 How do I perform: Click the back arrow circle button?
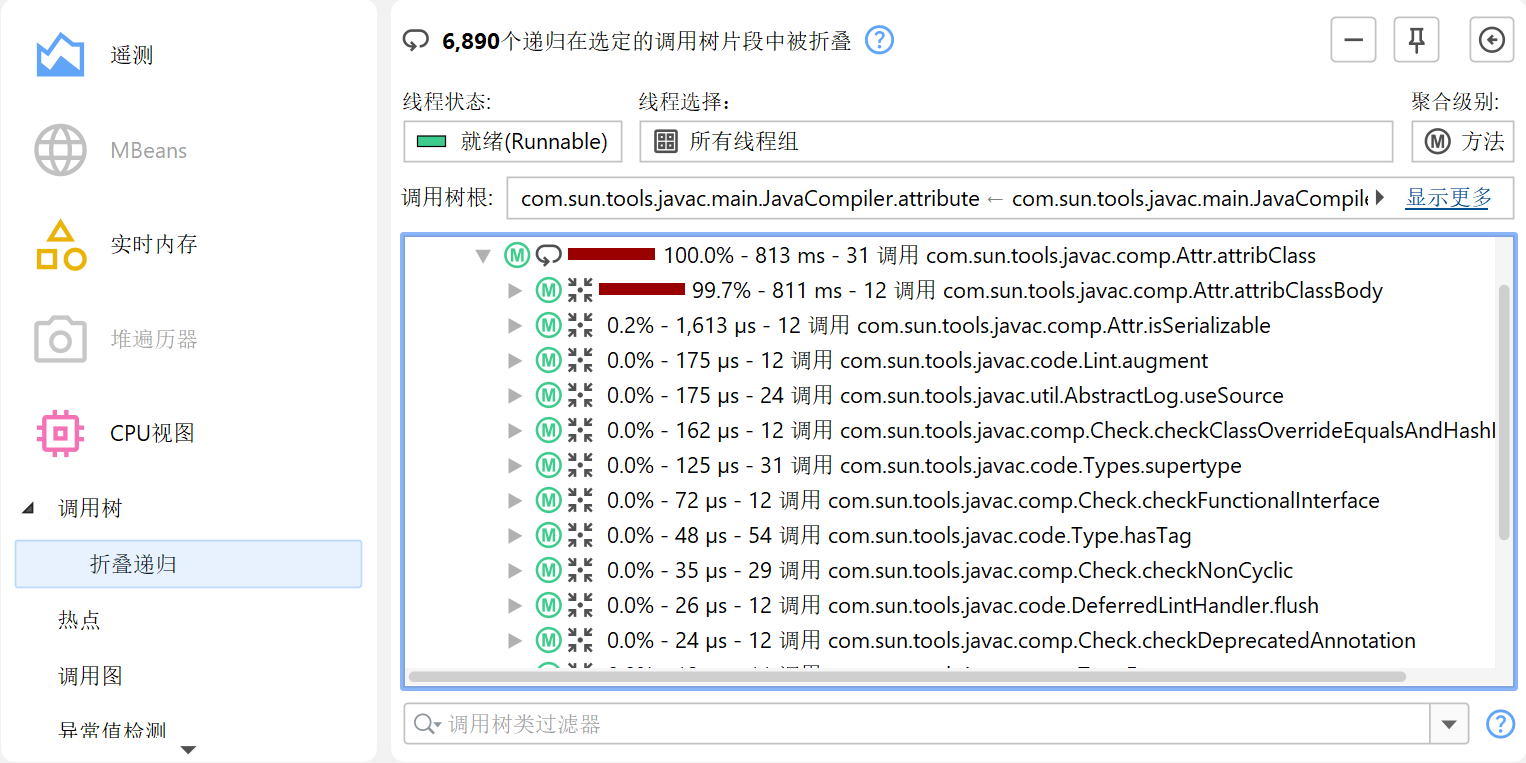pos(1491,40)
